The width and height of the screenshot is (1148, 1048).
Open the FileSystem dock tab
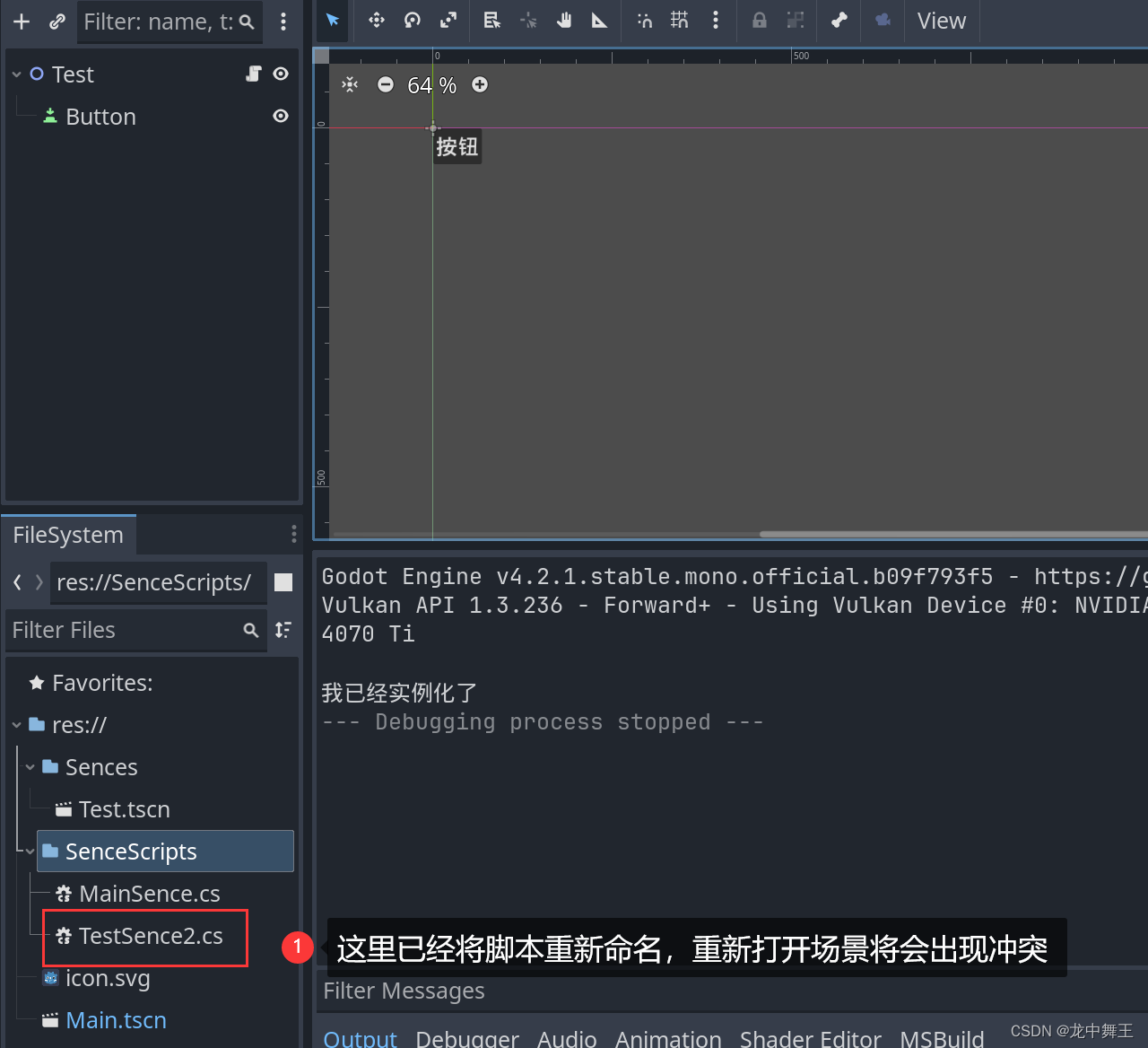tap(68, 535)
